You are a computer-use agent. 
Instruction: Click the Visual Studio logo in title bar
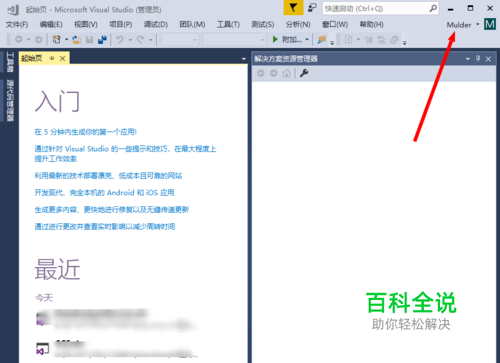13,9
